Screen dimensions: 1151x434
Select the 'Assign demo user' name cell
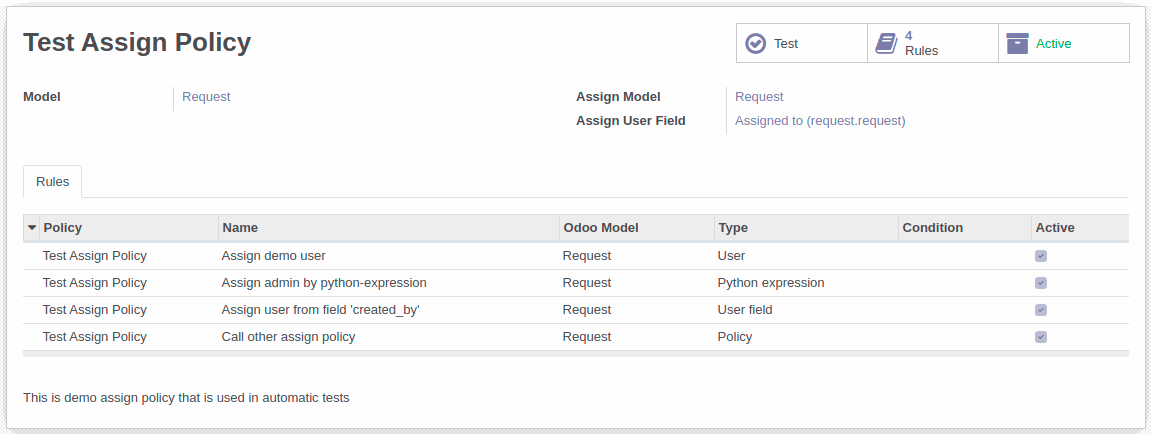click(389, 256)
